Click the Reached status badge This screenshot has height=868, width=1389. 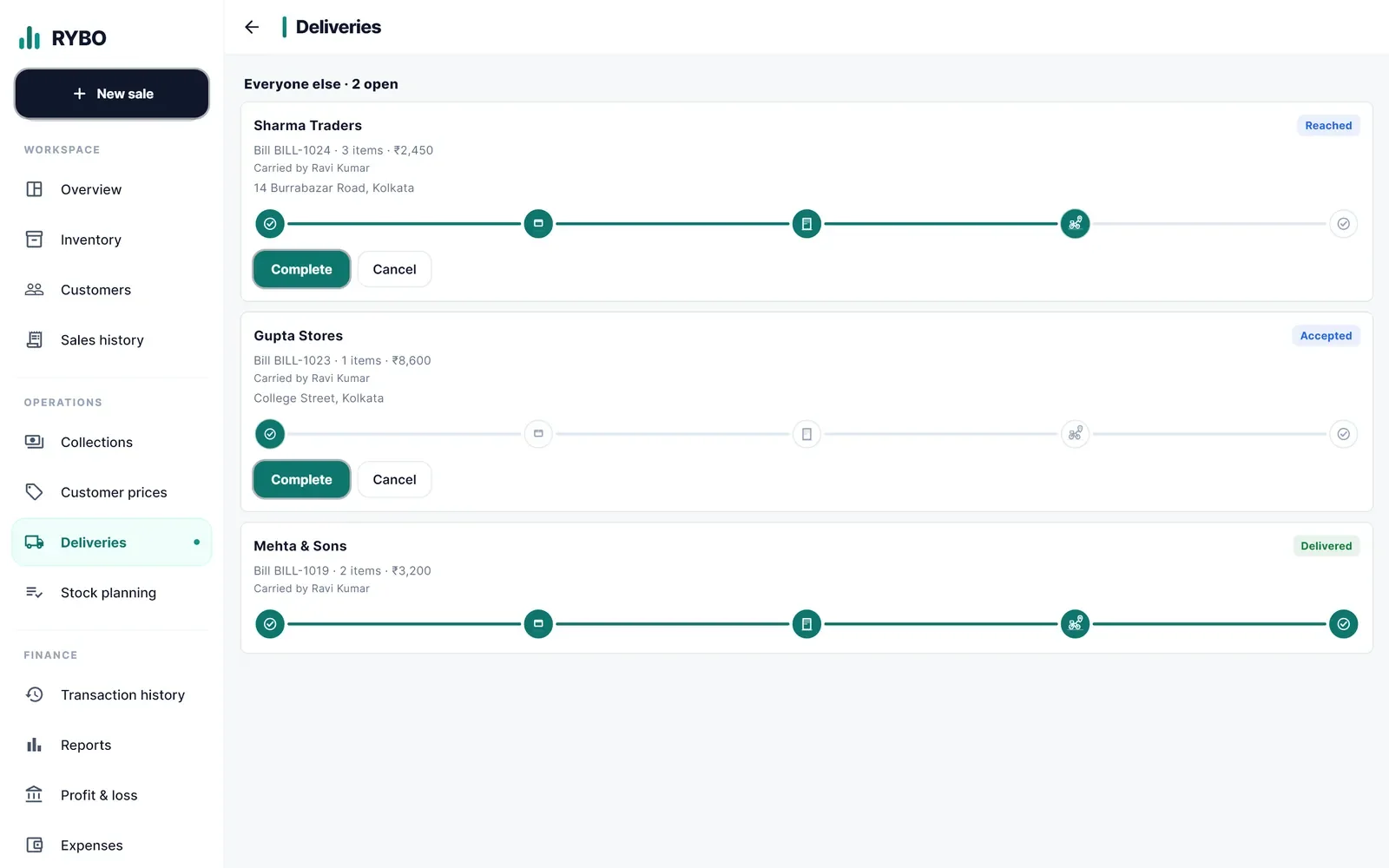coord(1328,126)
